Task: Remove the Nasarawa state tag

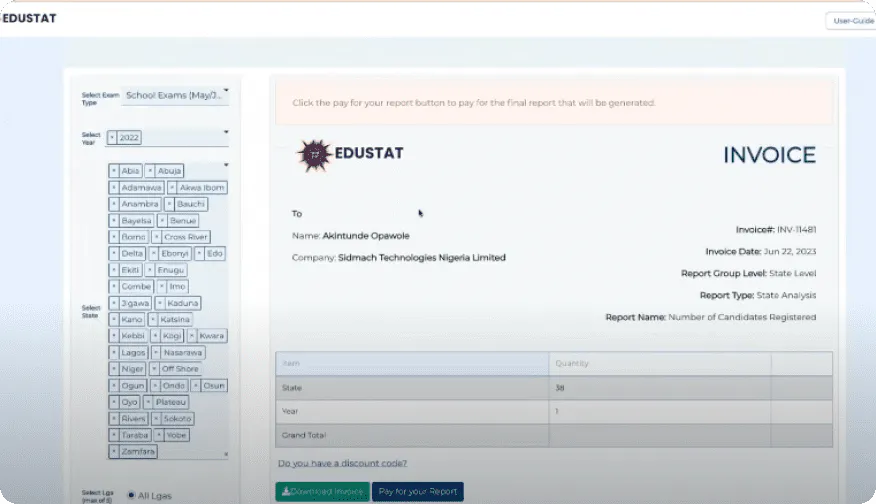Action: pyautogui.click(x=156, y=353)
